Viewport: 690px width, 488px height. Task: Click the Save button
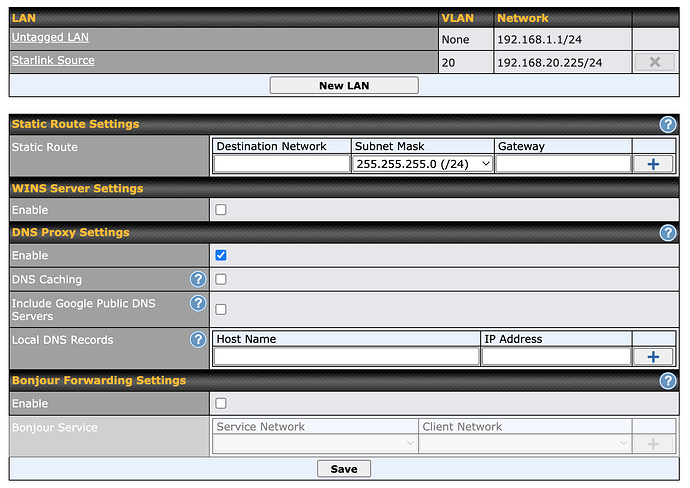[344, 469]
